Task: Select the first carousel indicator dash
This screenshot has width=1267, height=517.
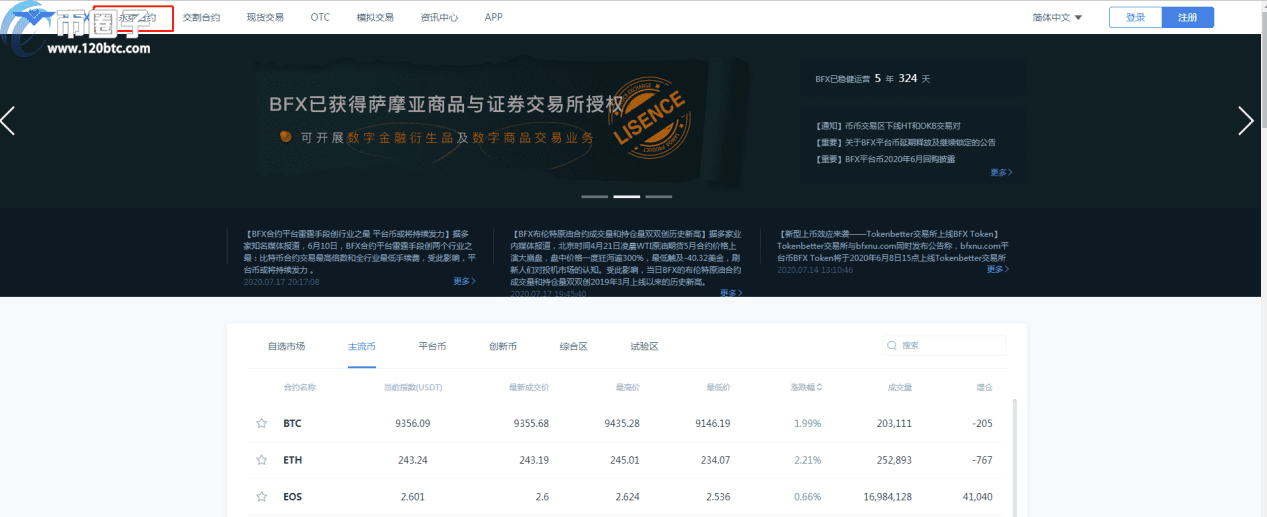Action: point(594,196)
